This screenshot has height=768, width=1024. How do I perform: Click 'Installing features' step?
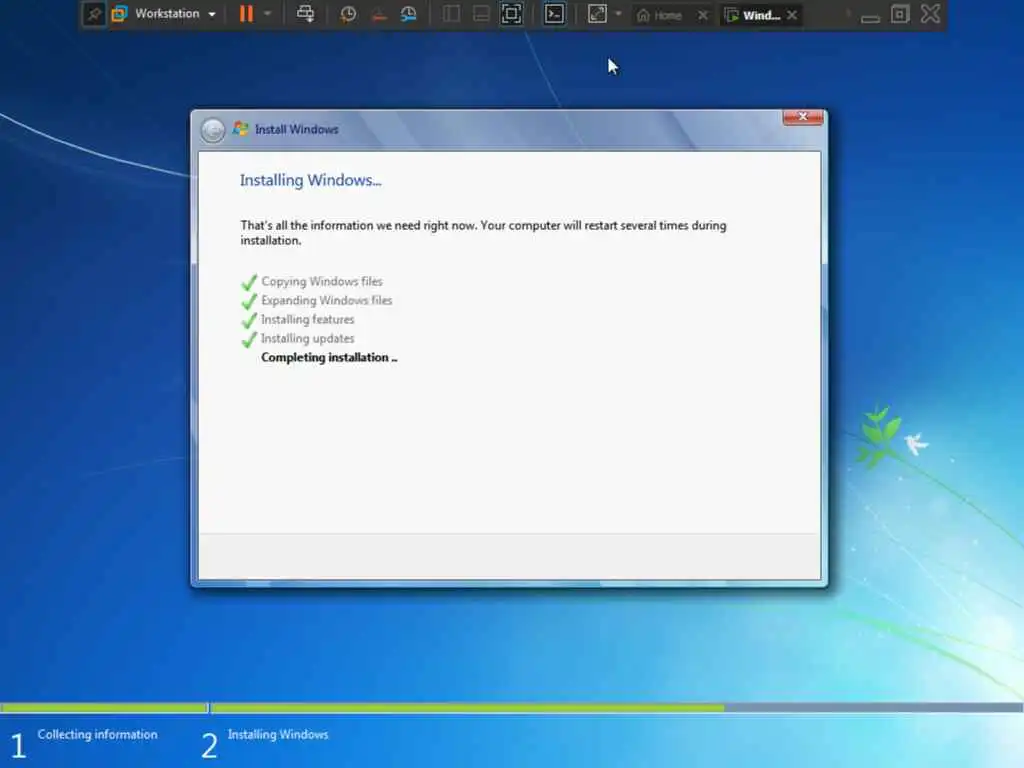coord(308,319)
